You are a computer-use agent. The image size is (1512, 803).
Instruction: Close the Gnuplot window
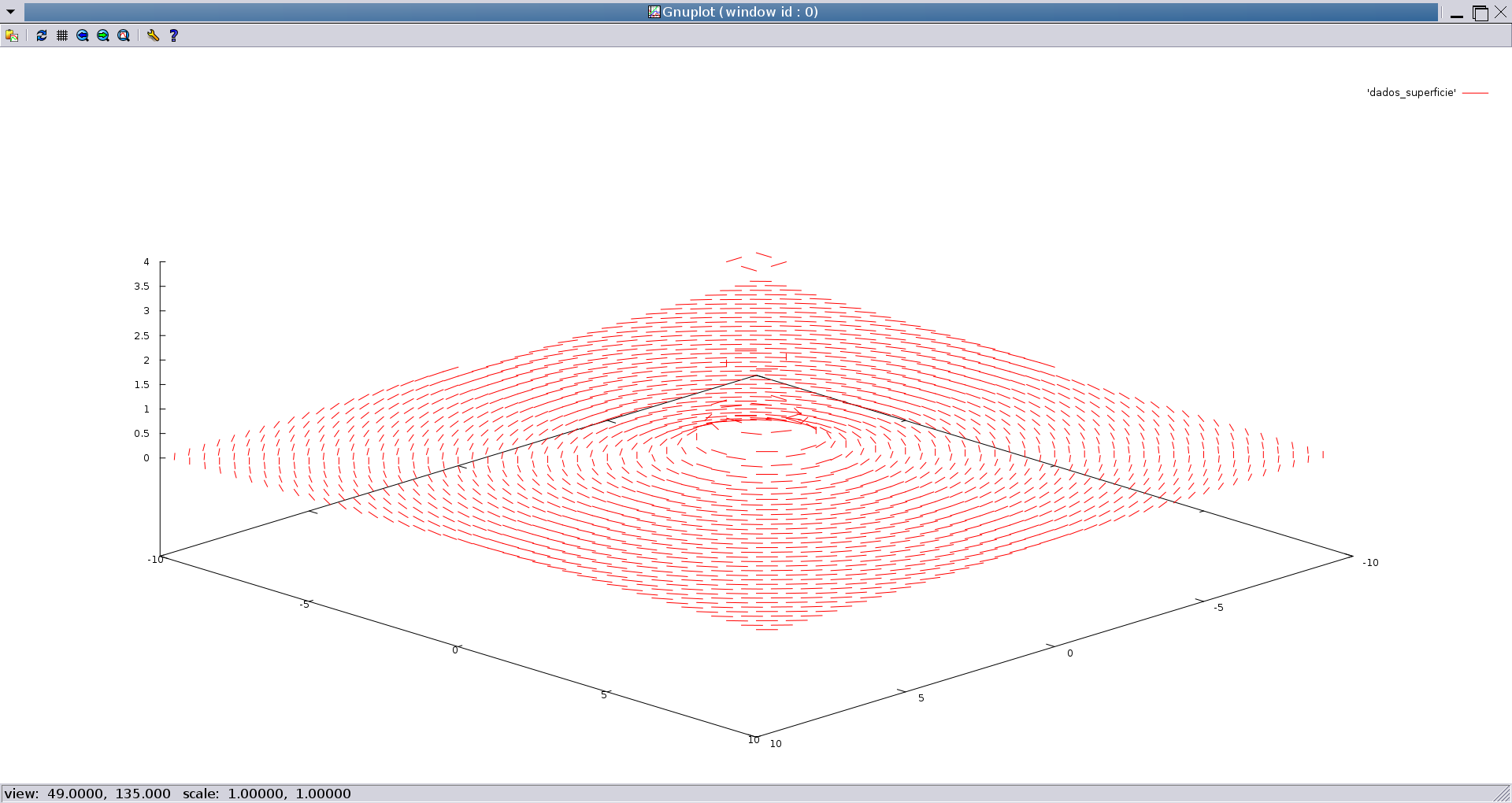pos(1501,13)
